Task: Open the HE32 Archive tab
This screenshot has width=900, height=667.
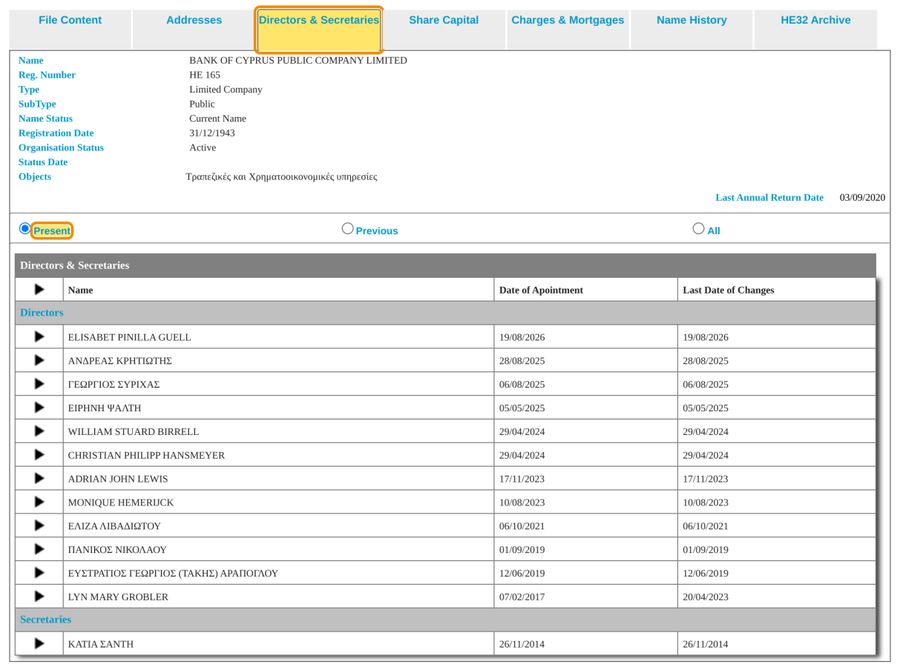Action: [x=816, y=29]
